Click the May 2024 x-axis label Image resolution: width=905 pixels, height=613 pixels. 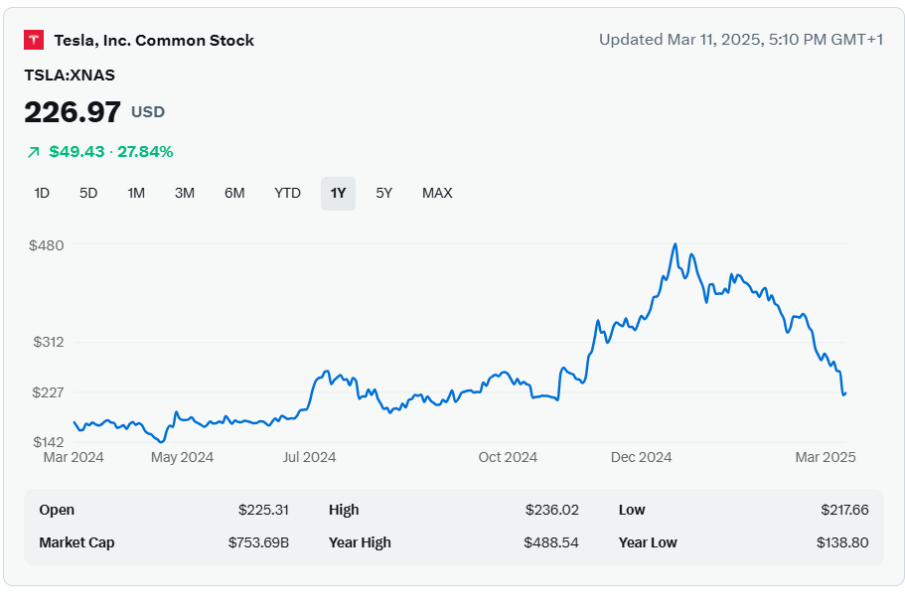point(182,457)
